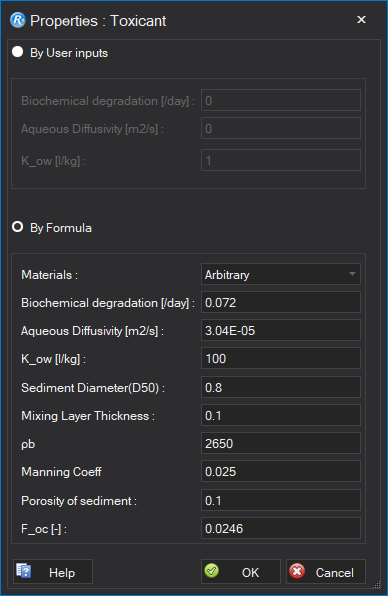This screenshot has width=388, height=596.
Task: Select the By User inputs radio button
Action: tap(17, 52)
